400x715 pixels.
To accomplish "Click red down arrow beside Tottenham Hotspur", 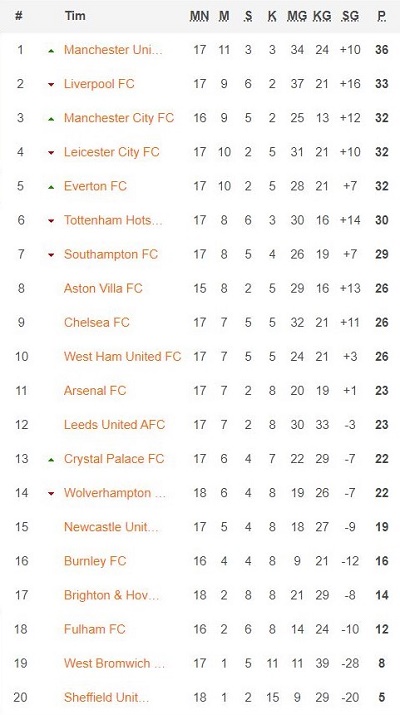I will click(x=51, y=221).
